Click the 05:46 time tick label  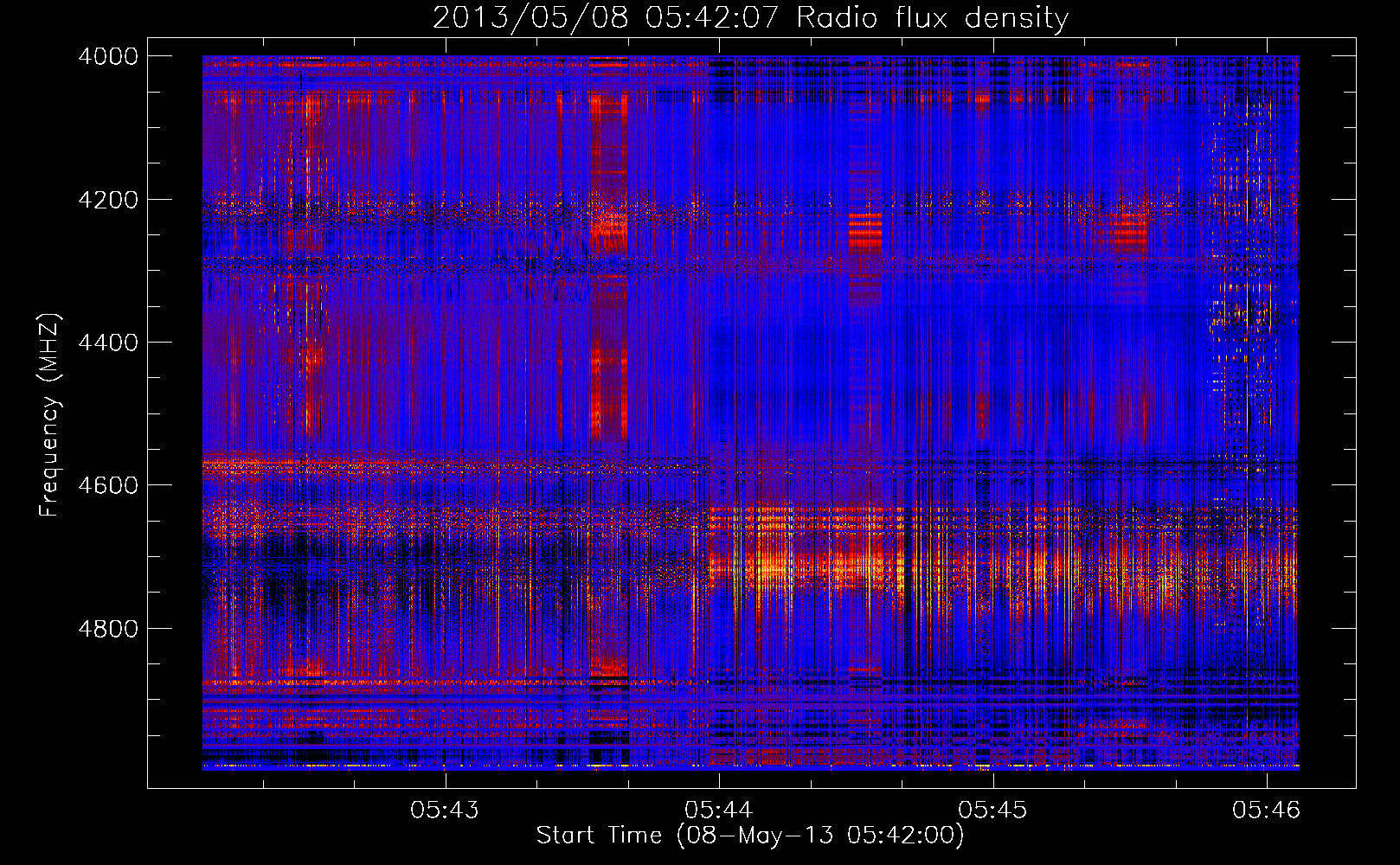[1267, 810]
